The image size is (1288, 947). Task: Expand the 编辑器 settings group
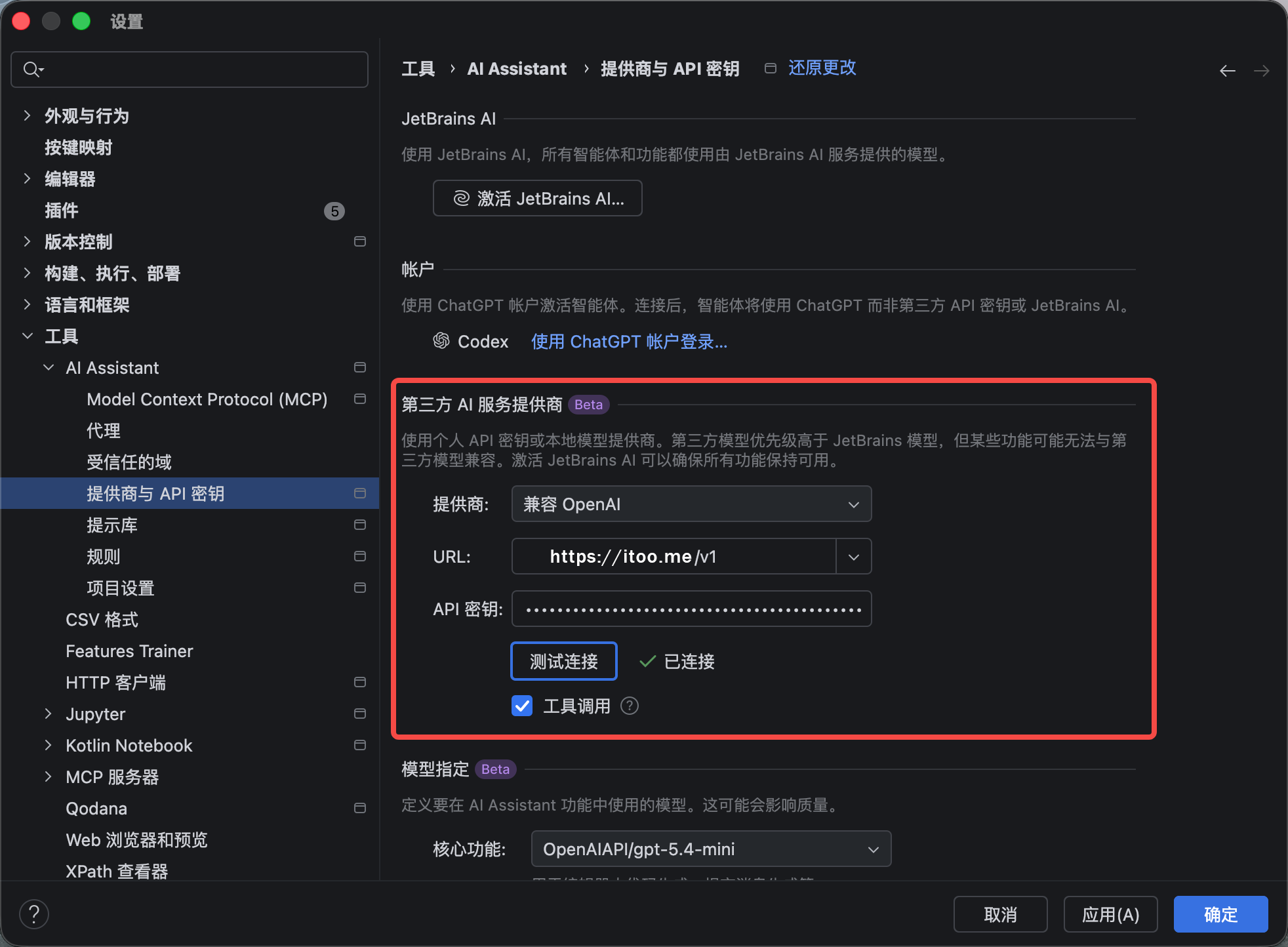point(27,178)
